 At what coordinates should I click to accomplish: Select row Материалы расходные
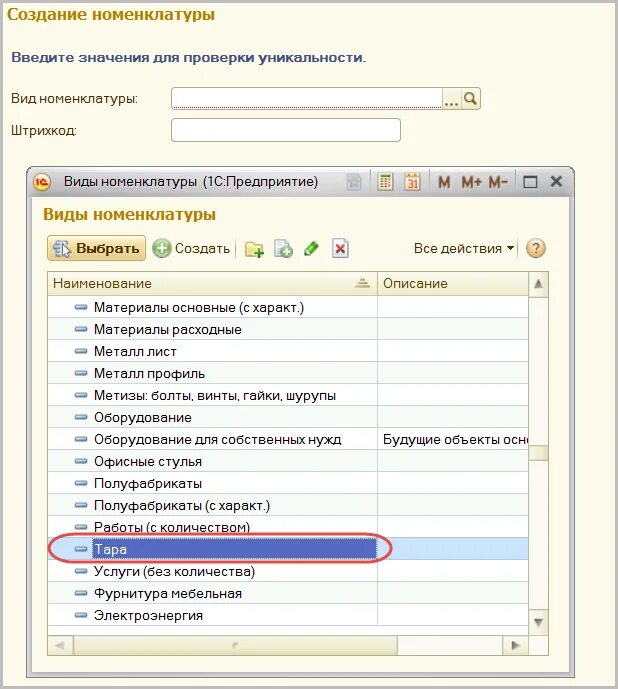click(287, 330)
